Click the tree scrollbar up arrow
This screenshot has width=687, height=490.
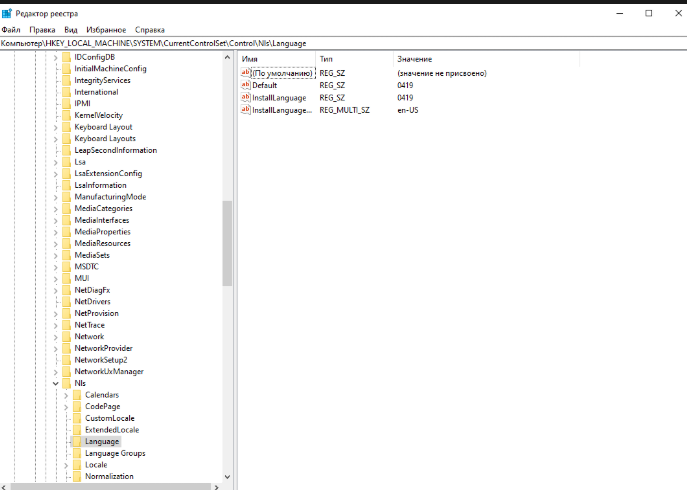coord(227,57)
